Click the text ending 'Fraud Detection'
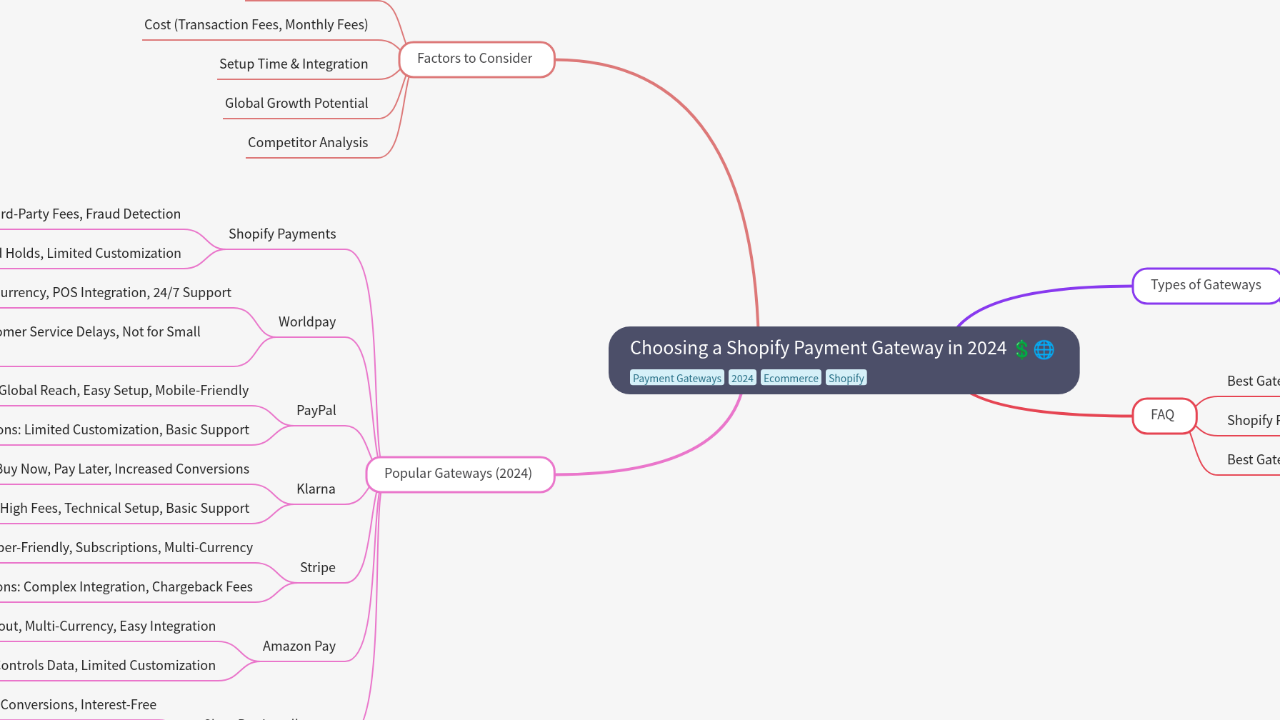 pyautogui.click(x=90, y=214)
